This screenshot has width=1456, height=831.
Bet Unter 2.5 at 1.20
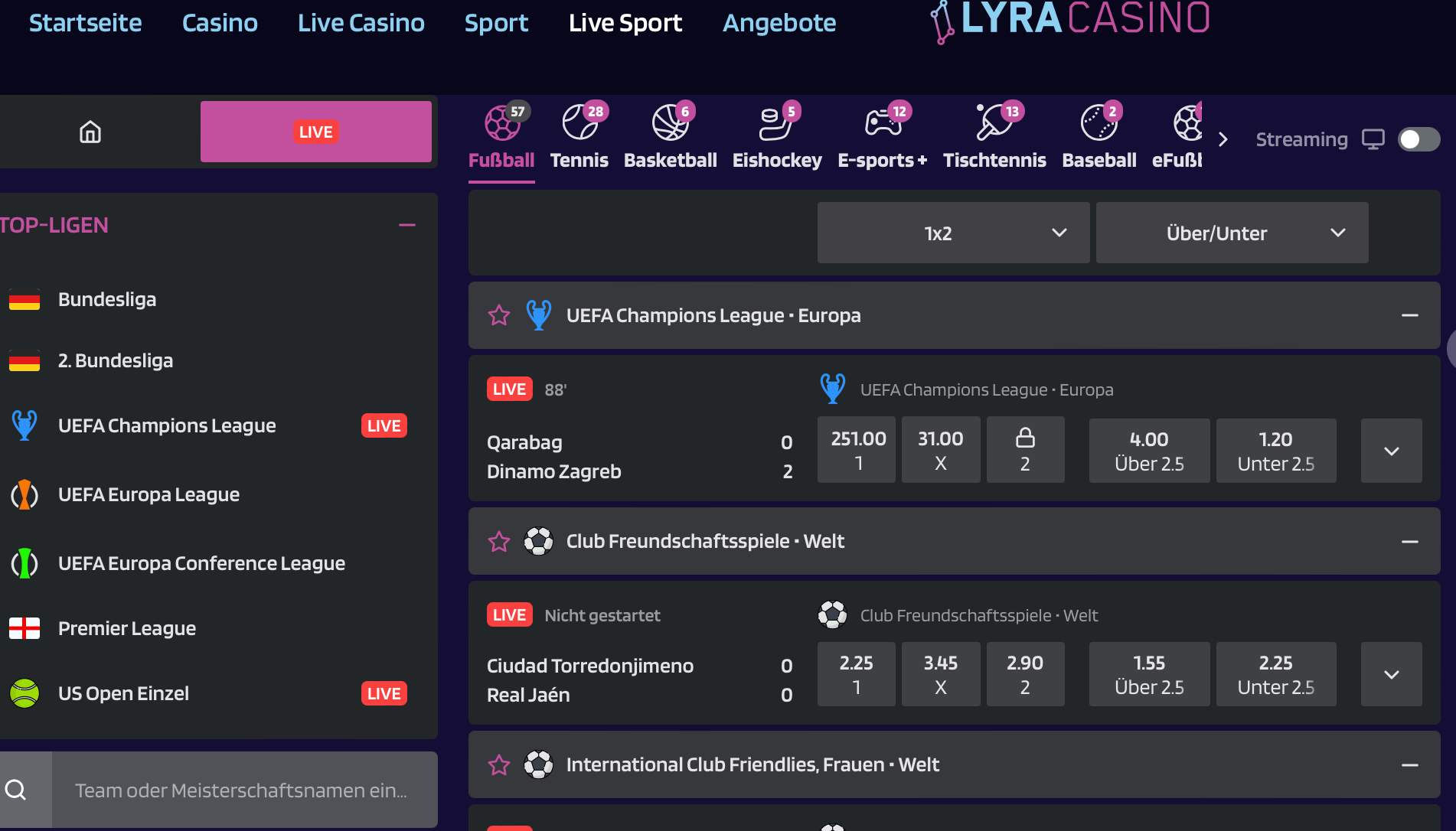pos(1276,451)
